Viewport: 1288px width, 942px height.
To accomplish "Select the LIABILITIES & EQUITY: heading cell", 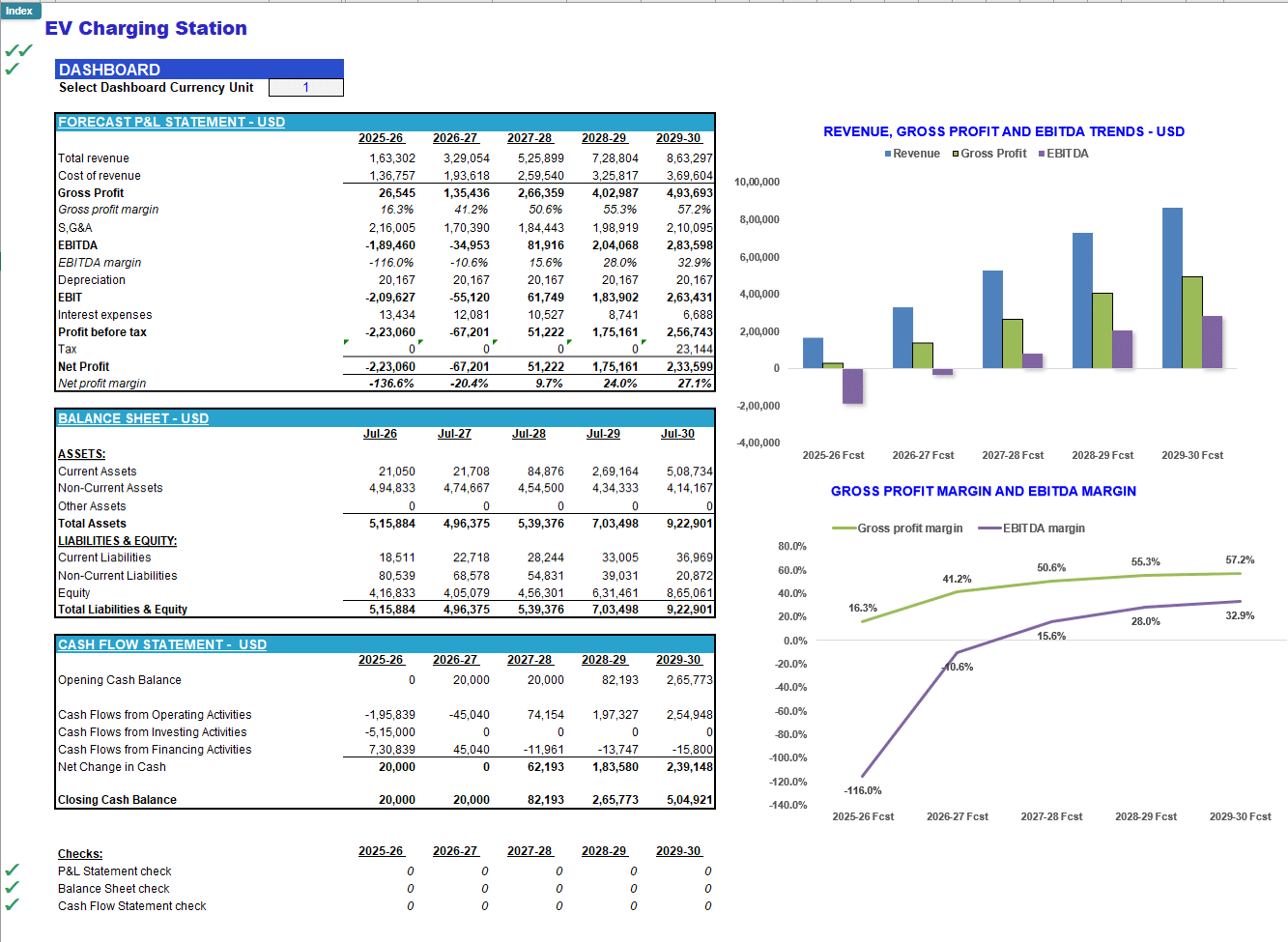I will 117,541.
